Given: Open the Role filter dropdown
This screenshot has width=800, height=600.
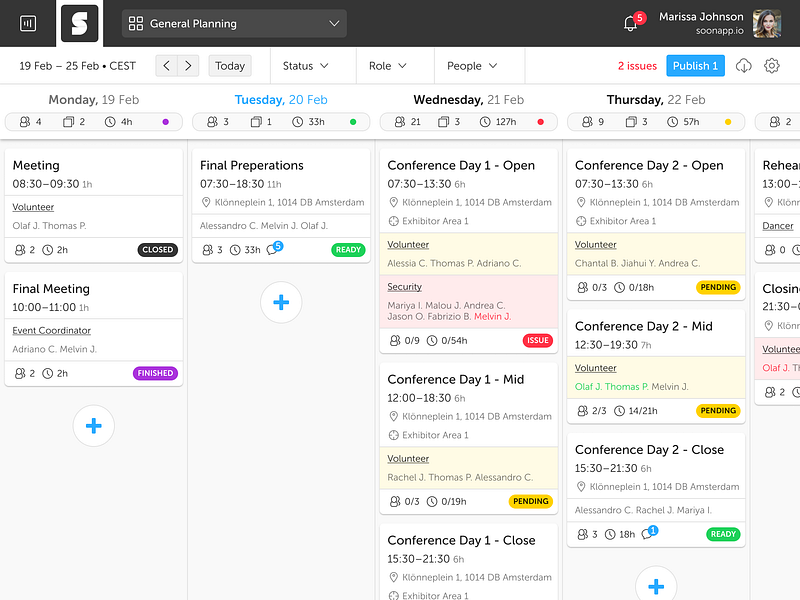Looking at the screenshot, I should click(x=388, y=66).
